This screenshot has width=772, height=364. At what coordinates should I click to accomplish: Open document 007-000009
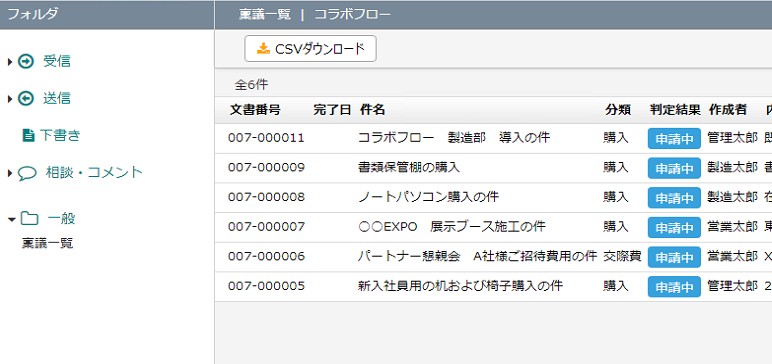[266, 168]
